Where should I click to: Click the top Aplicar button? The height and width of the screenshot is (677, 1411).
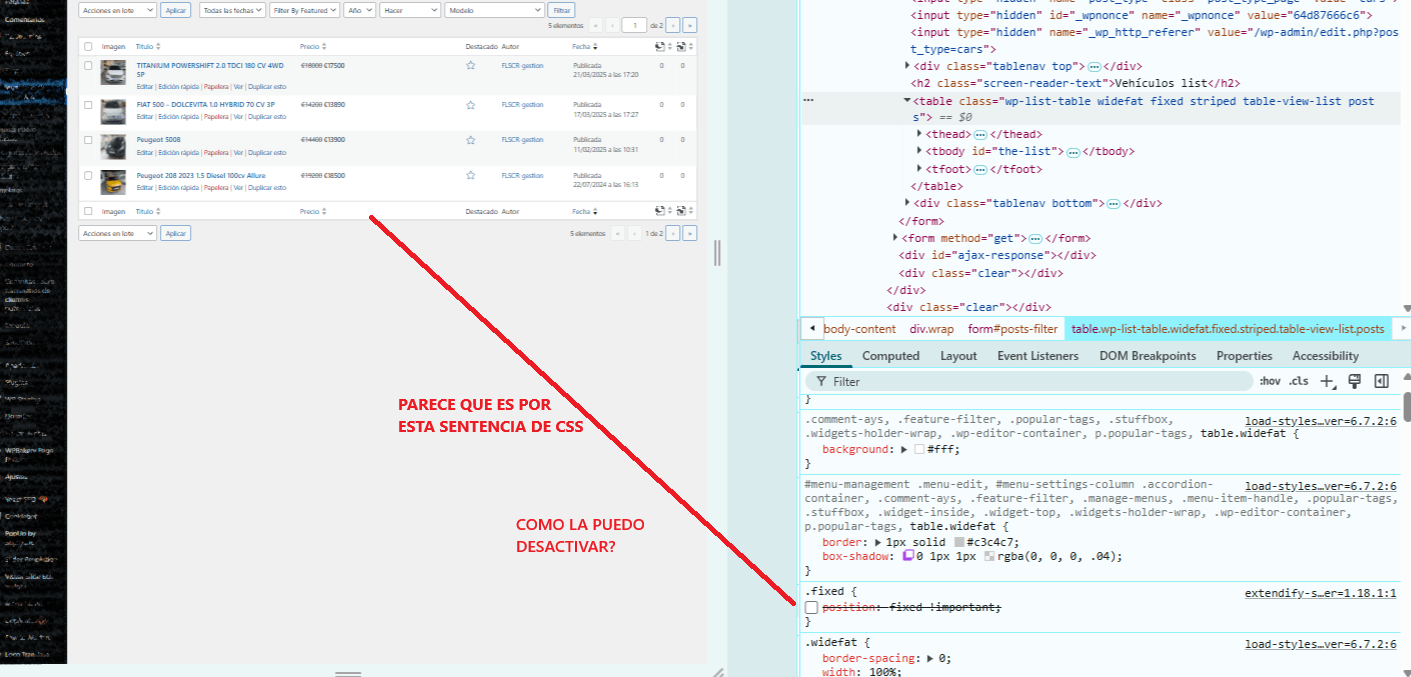click(175, 9)
